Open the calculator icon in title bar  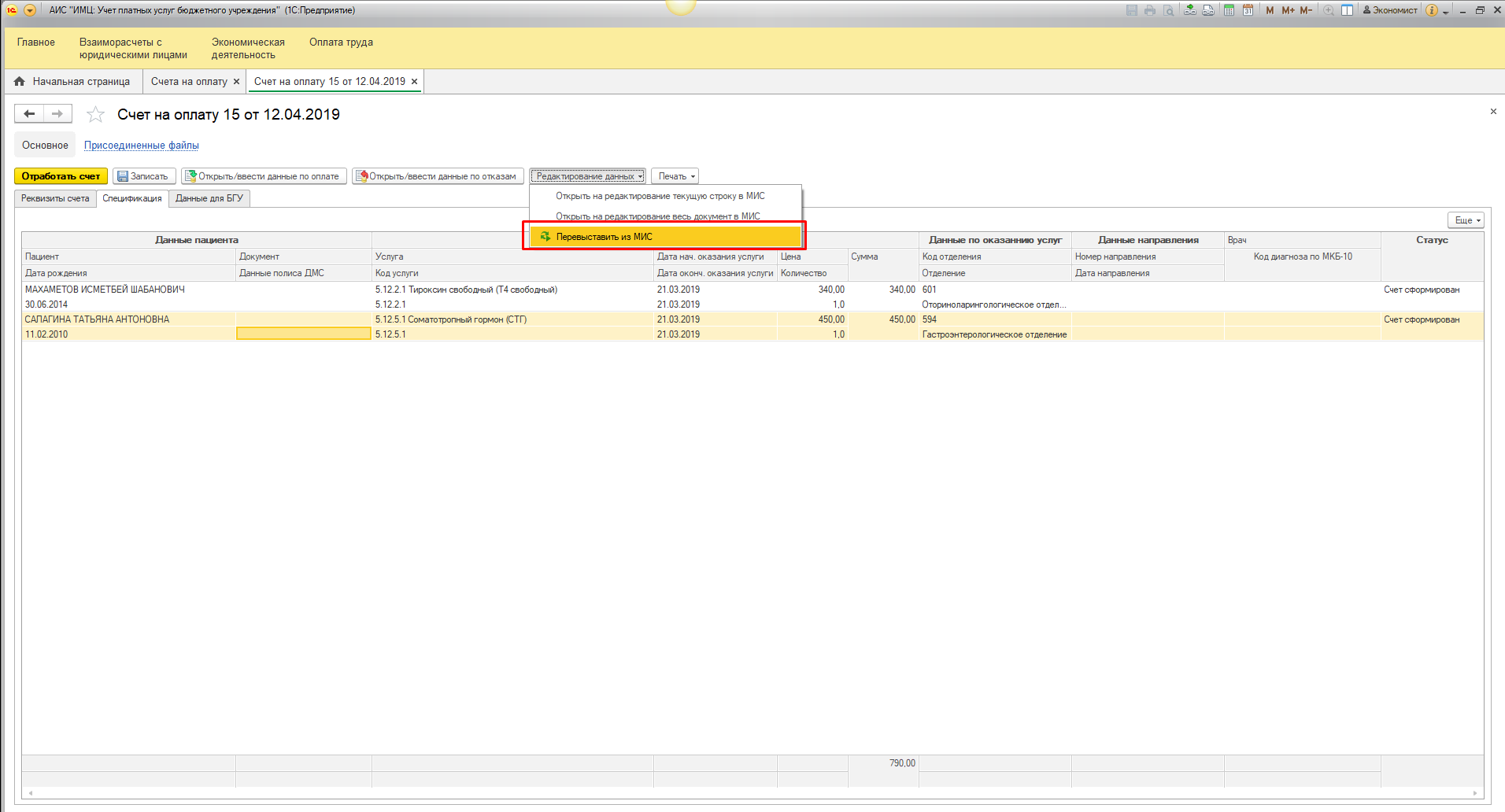(x=1229, y=10)
